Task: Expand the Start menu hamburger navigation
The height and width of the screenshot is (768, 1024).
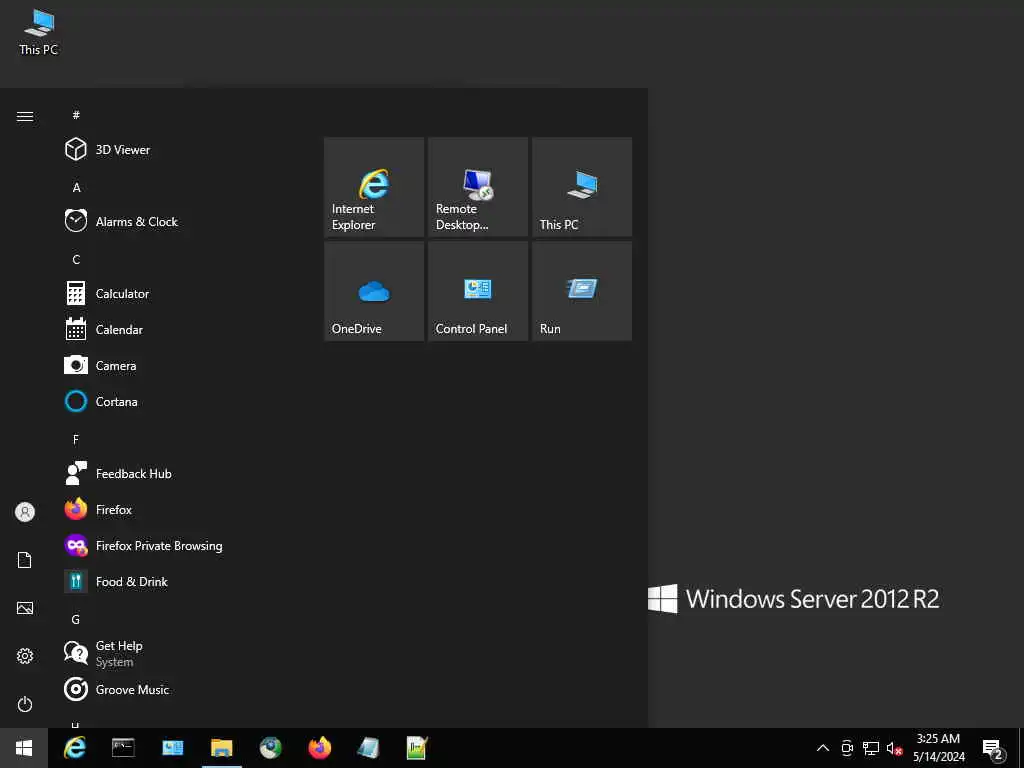Action: click(25, 116)
